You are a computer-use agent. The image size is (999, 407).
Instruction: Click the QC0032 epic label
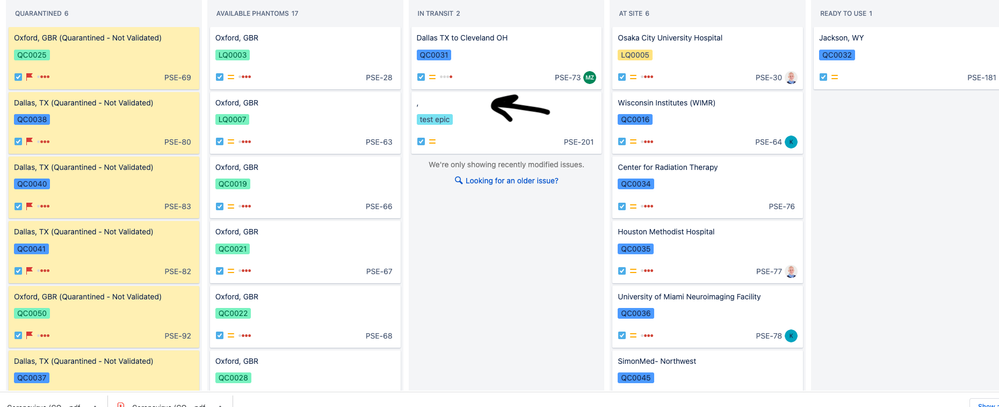837,55
